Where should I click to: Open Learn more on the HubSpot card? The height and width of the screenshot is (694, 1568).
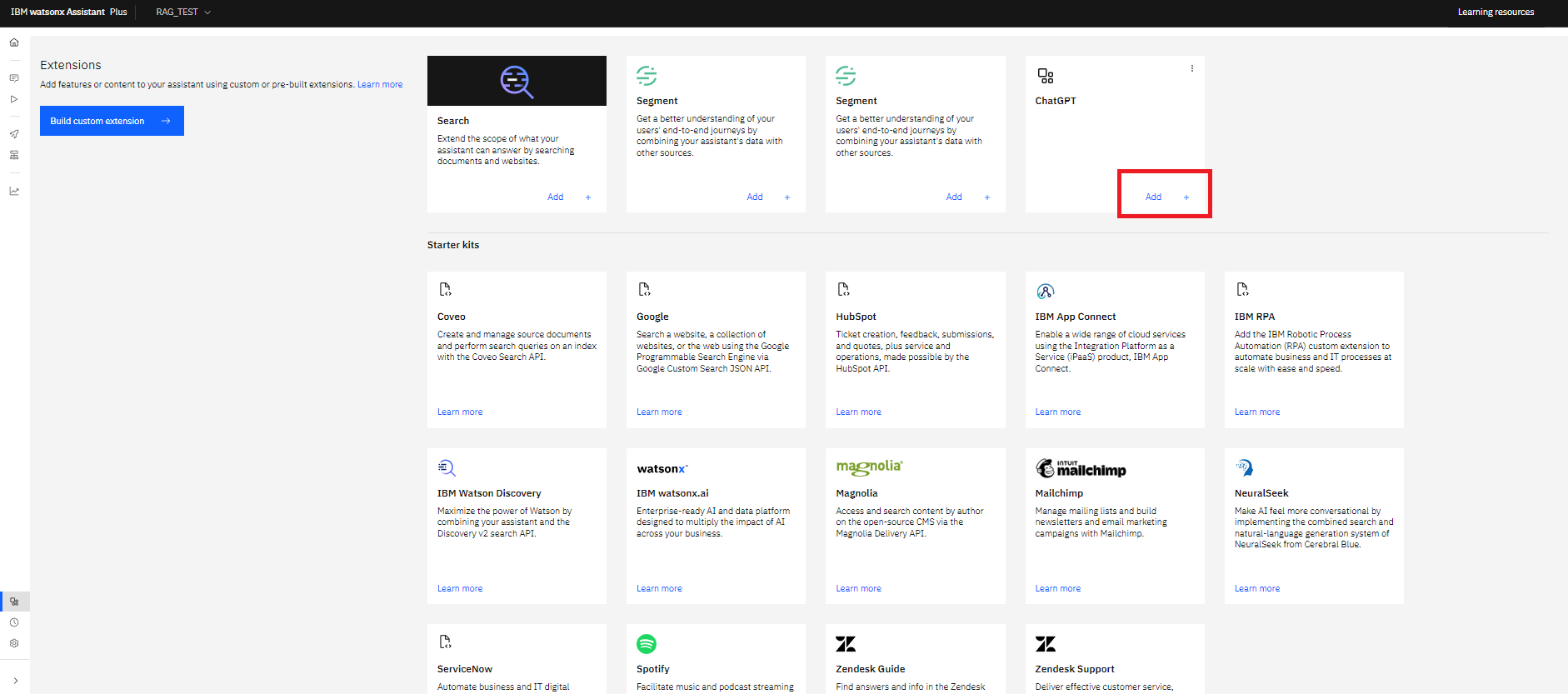pyautogui.click(x=858, y=412)
